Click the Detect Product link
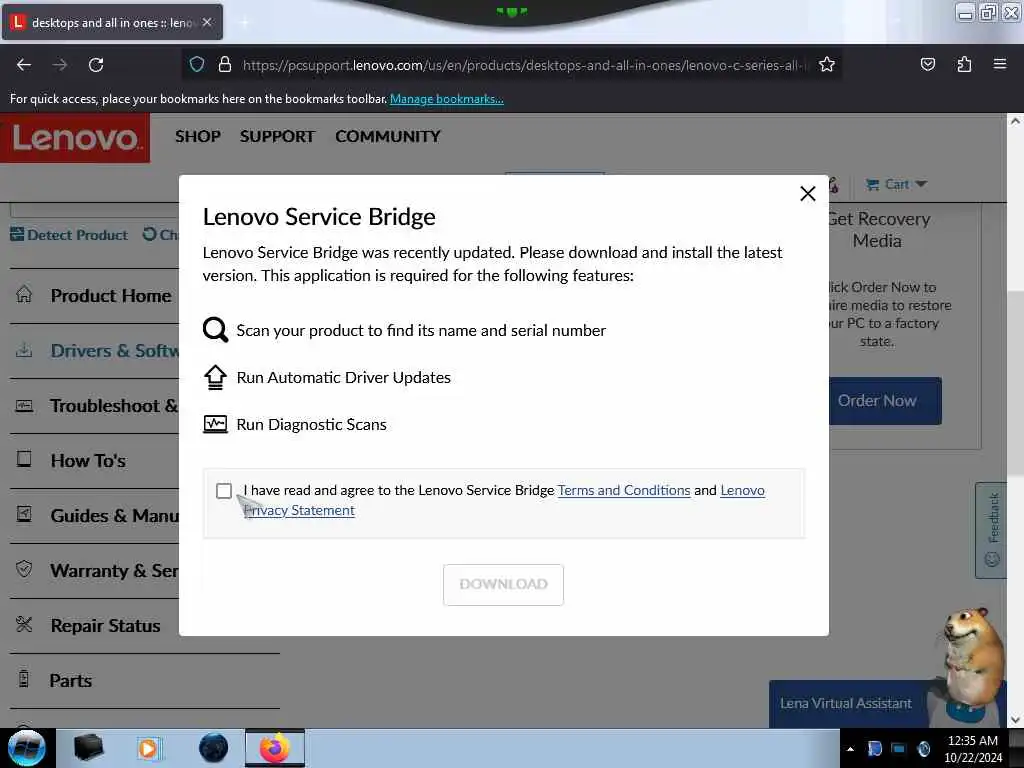This screenshot has width=1024, height=768. 69,234
